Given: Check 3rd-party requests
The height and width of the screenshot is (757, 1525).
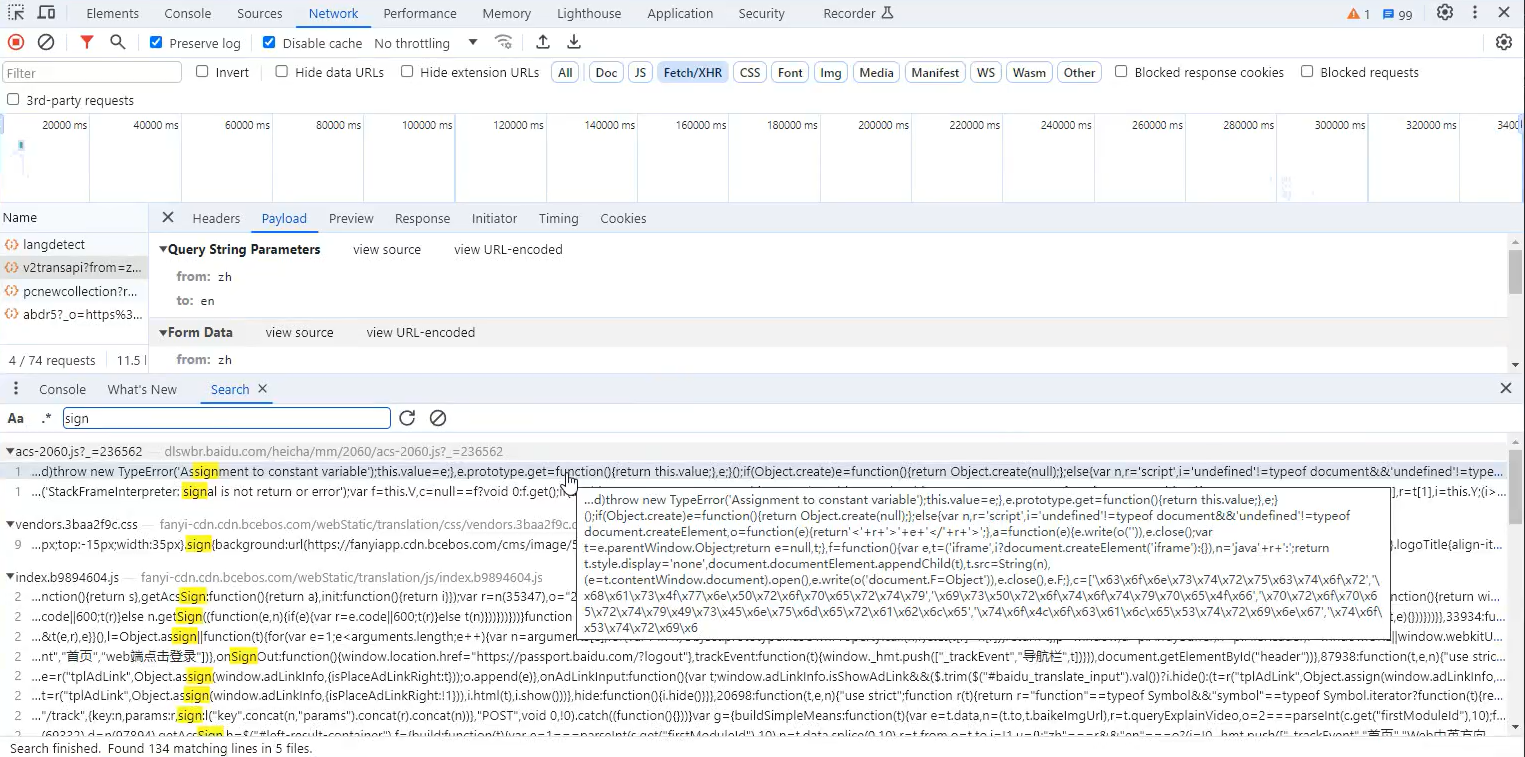Looking at the screenshot, I should [13, 100].
